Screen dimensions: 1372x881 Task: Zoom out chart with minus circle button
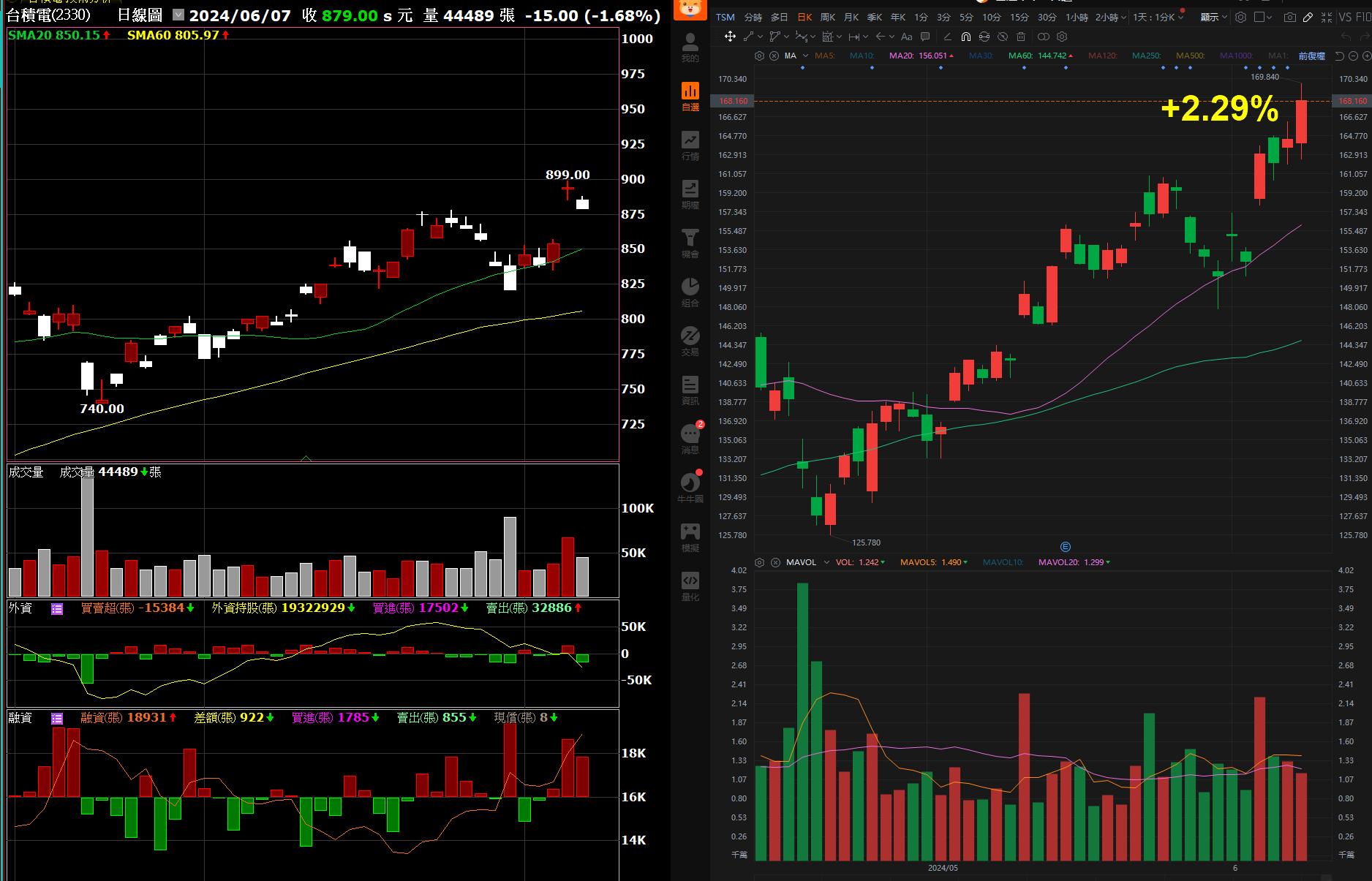(x=1353, y=56)
